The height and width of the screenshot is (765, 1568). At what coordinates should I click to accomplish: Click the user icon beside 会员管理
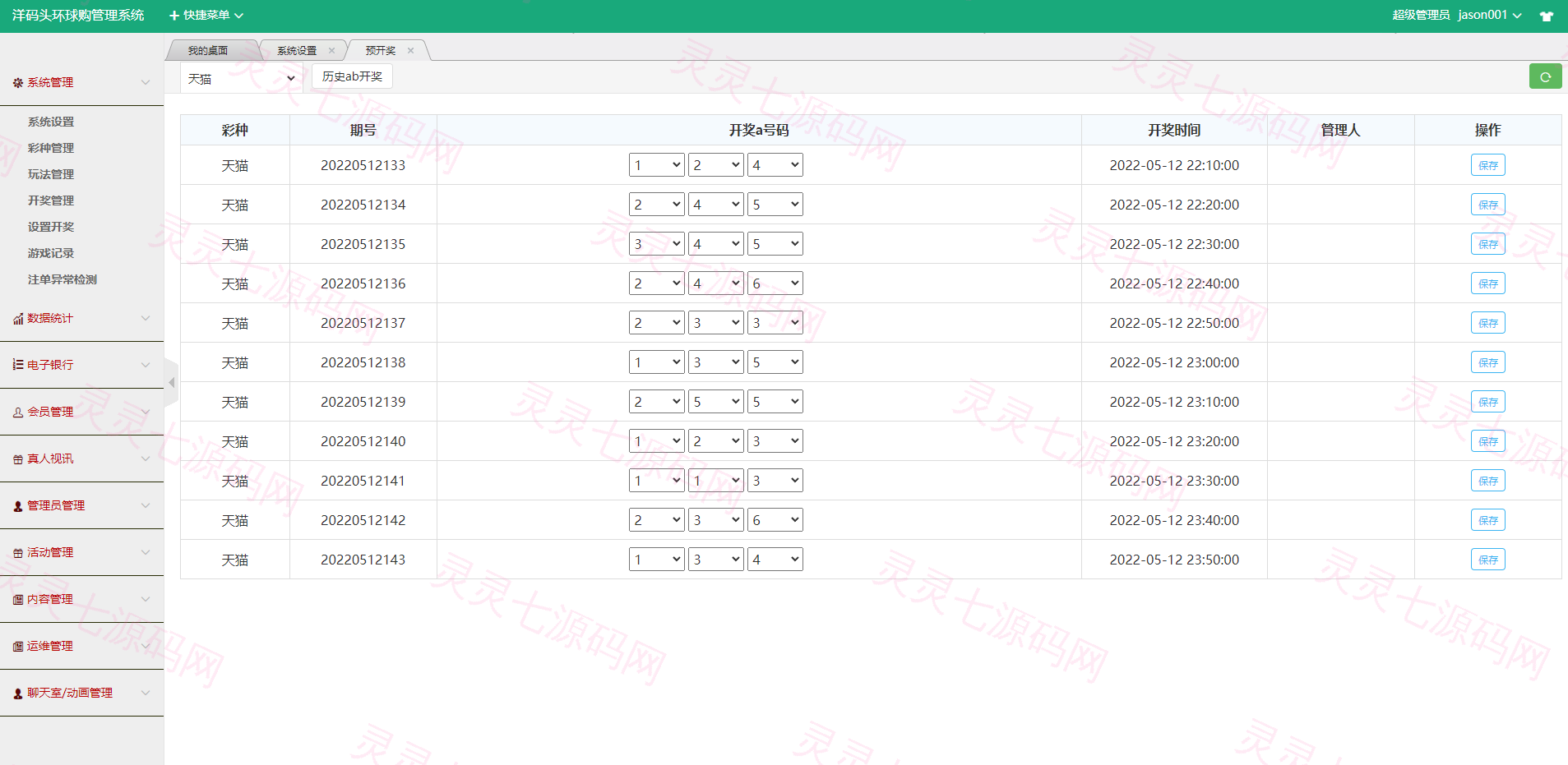(18, 412)
